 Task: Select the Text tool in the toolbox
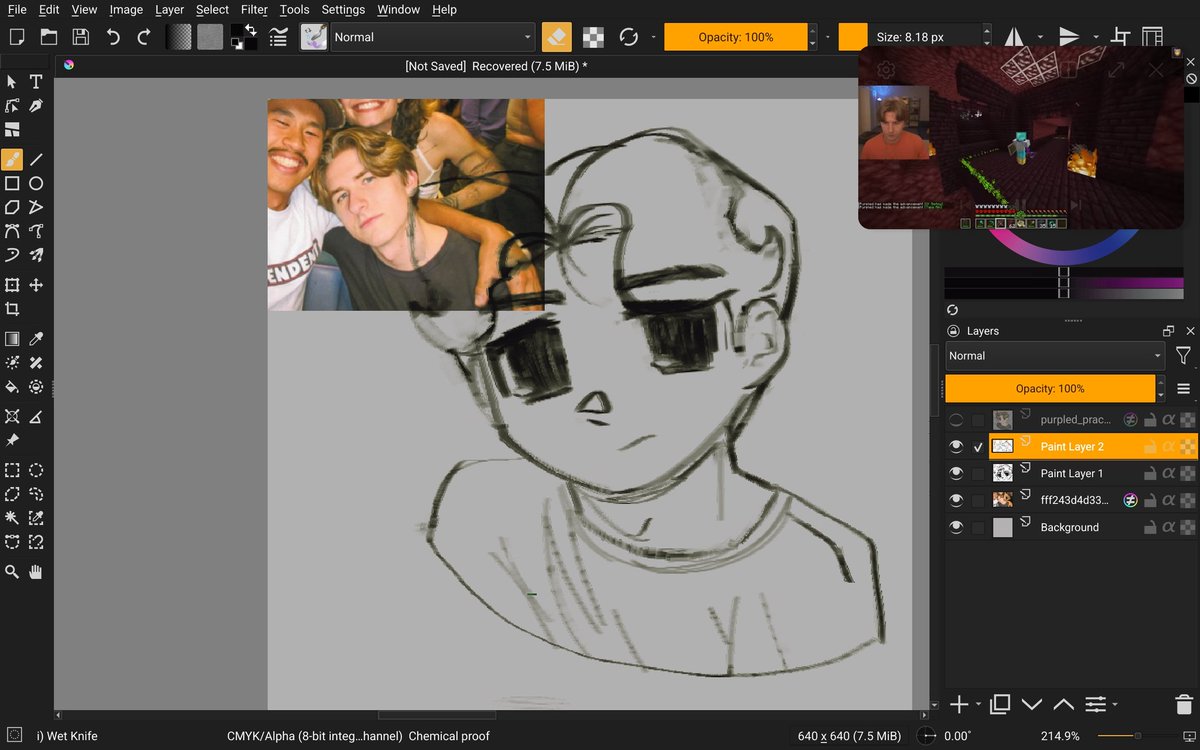36,81
